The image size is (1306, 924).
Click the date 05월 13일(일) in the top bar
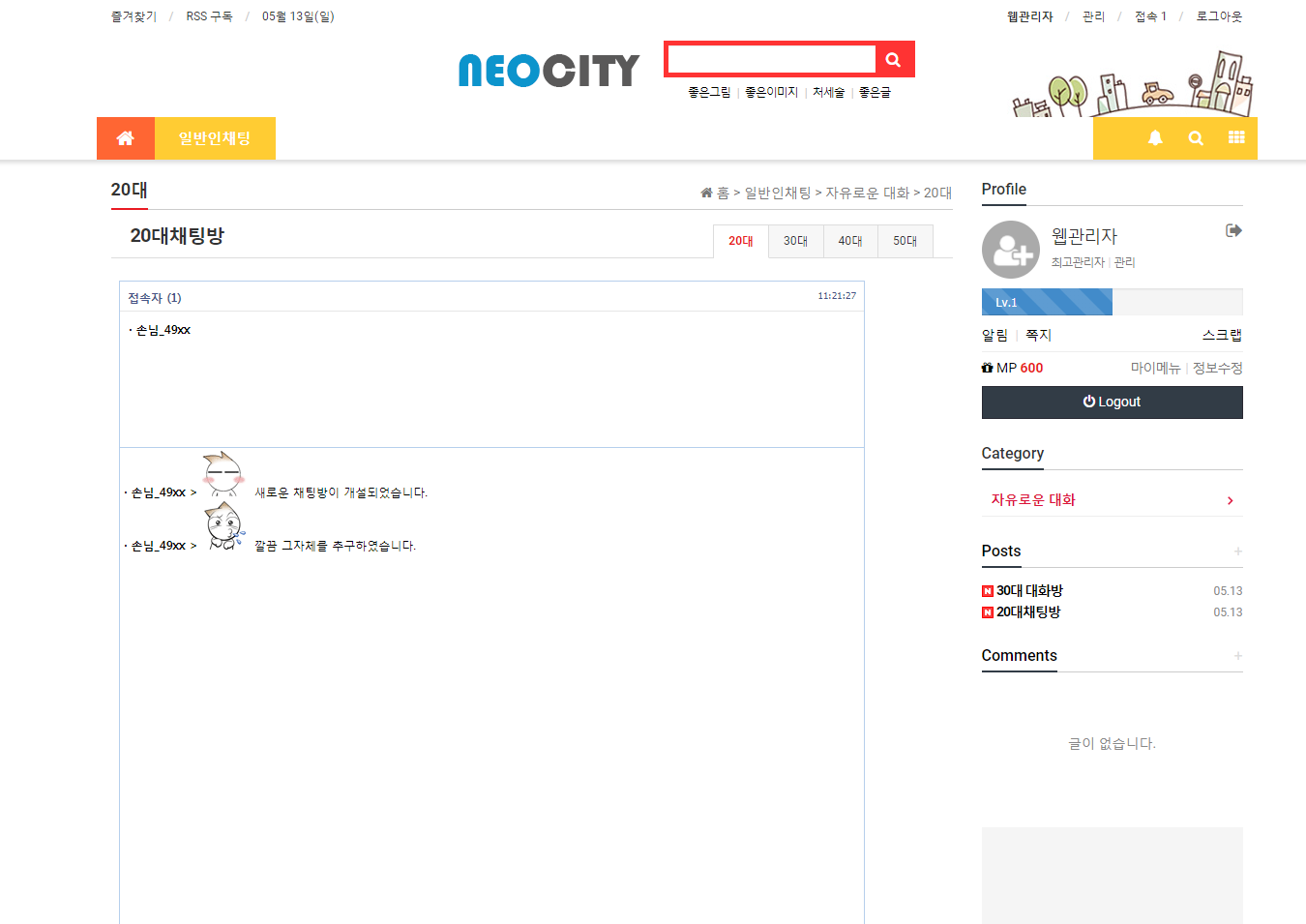tap(298, 16)
